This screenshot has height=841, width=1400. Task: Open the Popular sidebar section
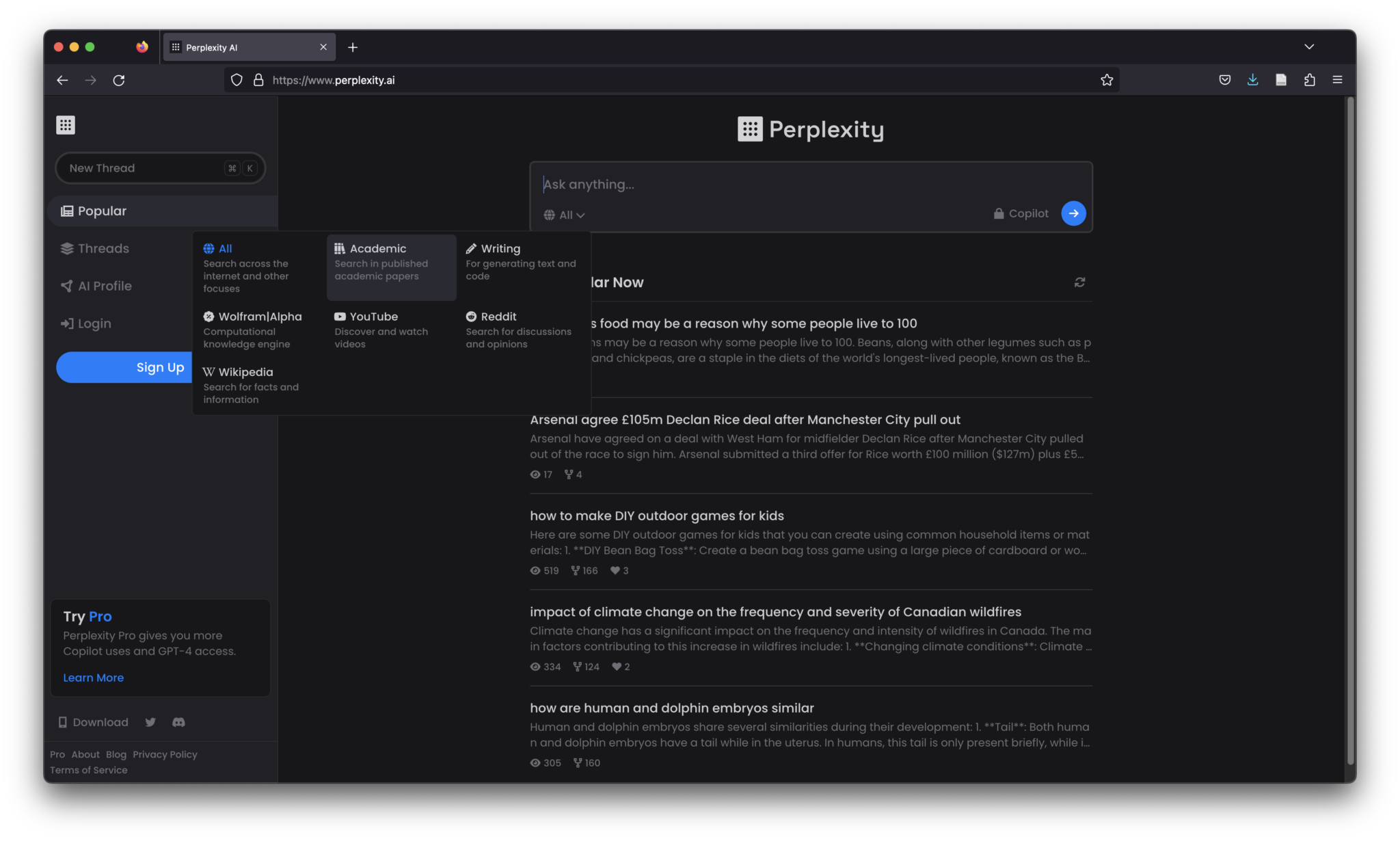163,211
